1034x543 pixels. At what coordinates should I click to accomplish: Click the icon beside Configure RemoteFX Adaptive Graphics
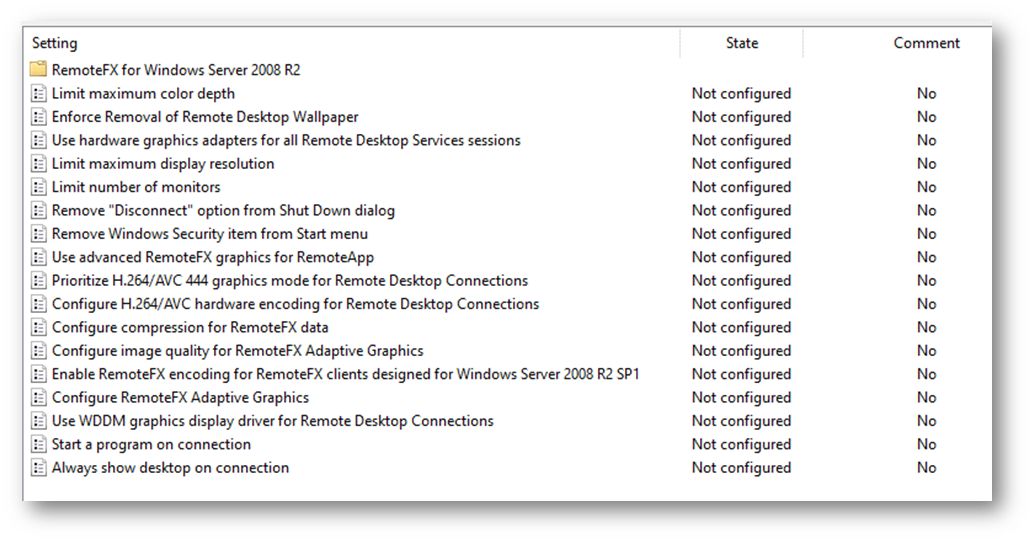pos(39,397)
